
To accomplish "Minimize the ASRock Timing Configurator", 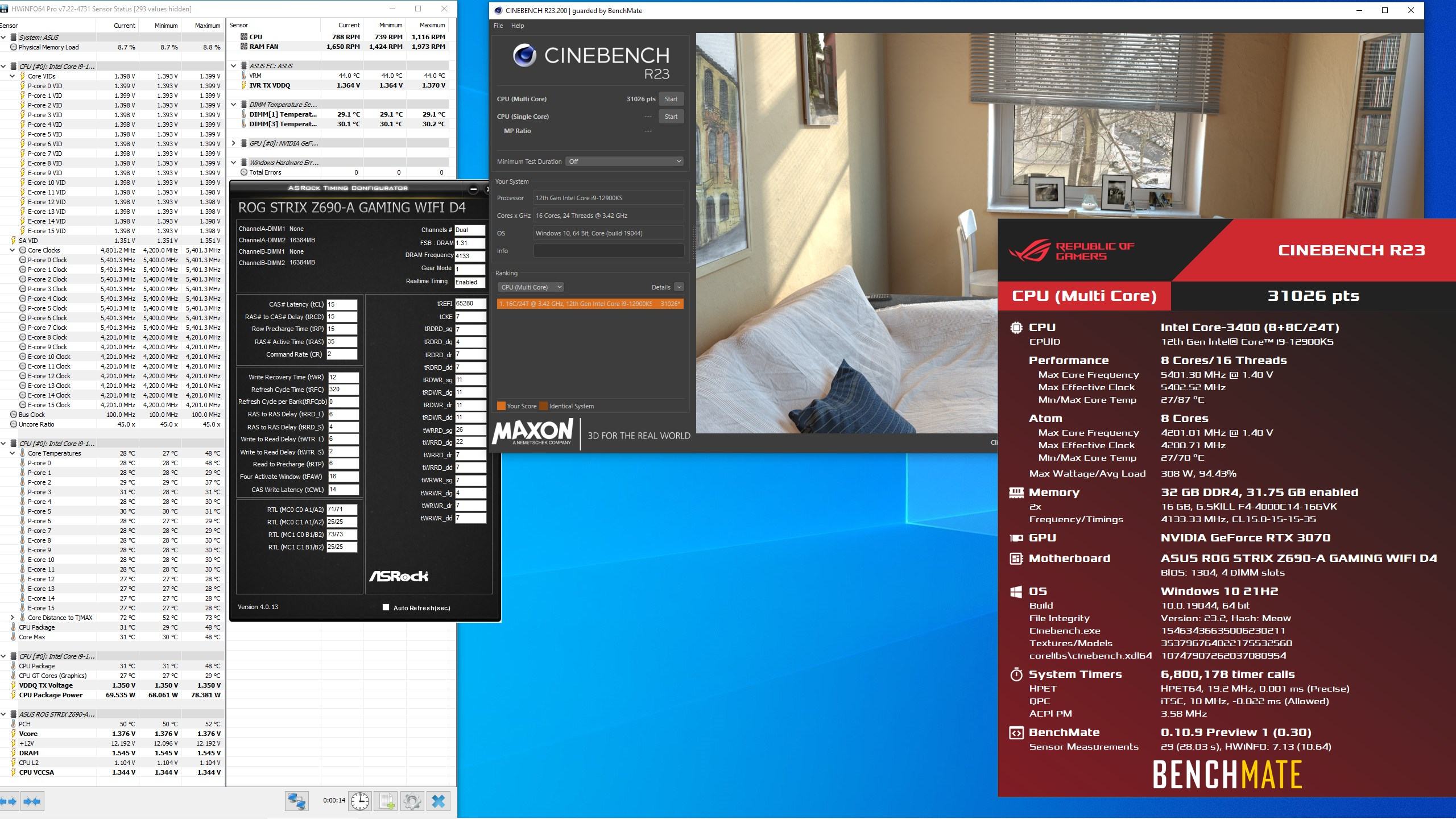I will click(473, 189).
